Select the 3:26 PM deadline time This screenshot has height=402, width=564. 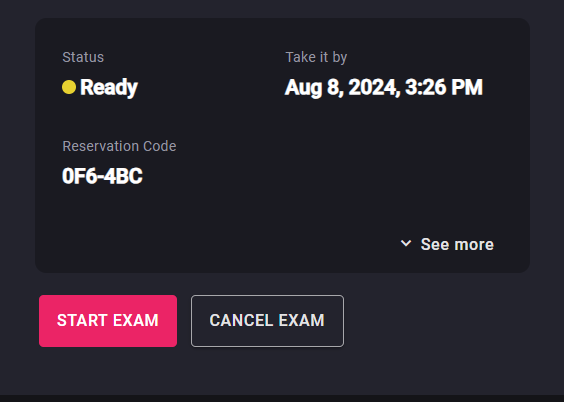click(x=444, y=87)
